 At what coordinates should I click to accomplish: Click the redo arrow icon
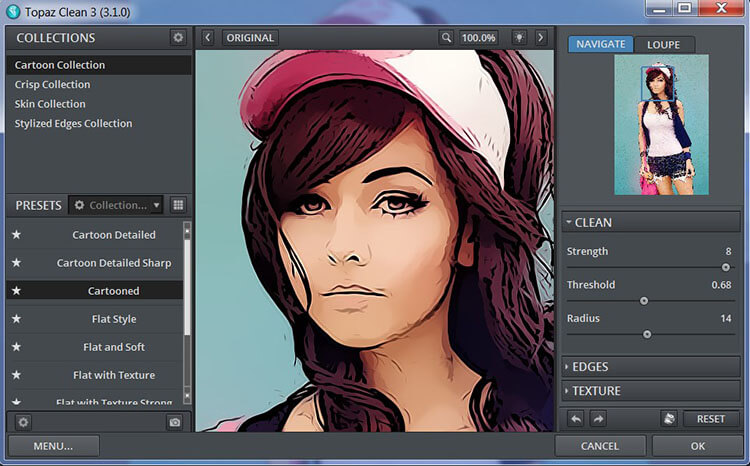(x=597, y=419)
